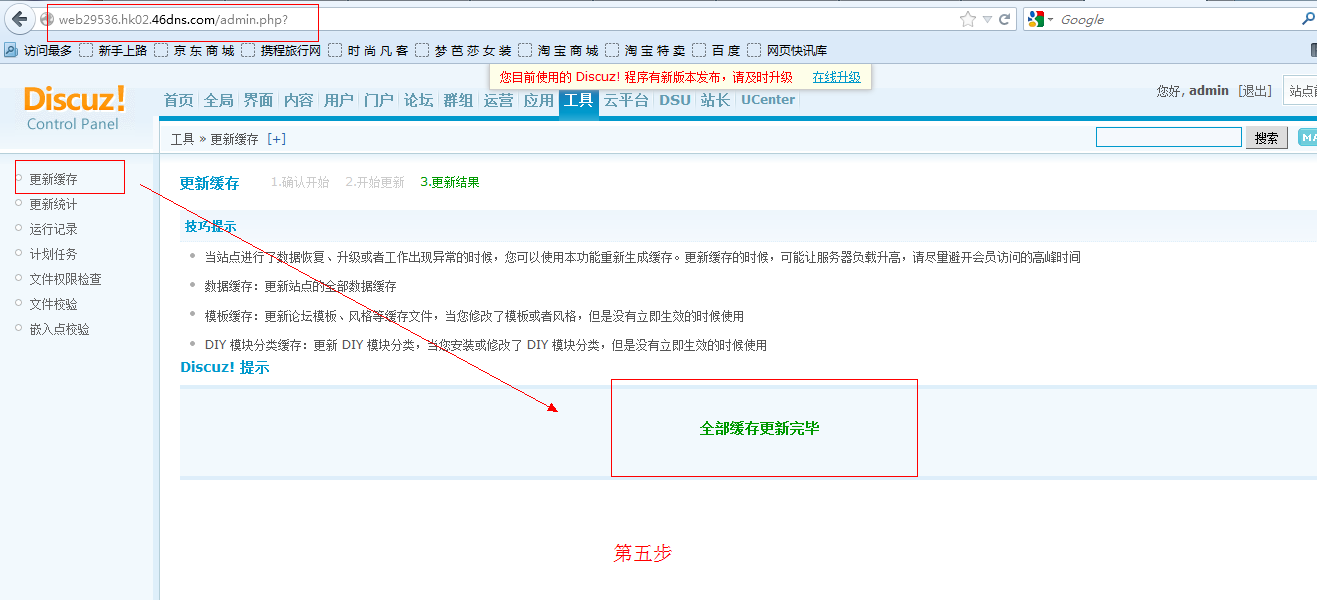Open the 应用 menu tab
Screen dimensions: 1317x600
click(539, 100)
